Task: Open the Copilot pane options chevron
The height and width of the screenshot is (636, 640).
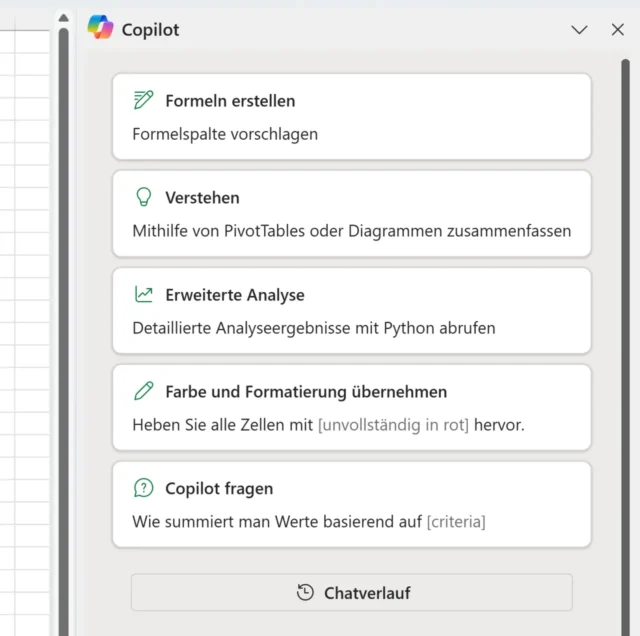Action: coord(579,30)
